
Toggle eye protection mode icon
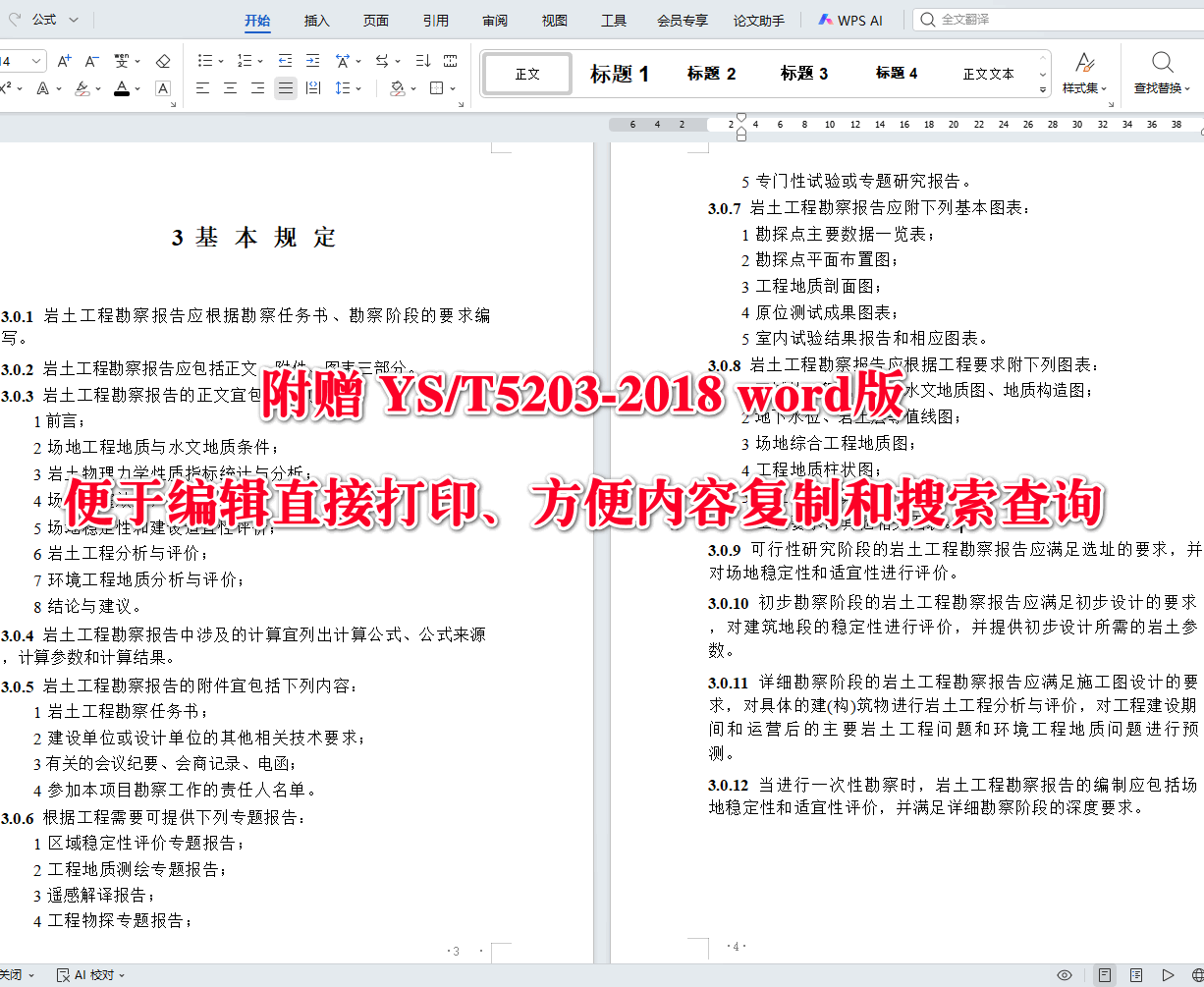click(1065, 975)
